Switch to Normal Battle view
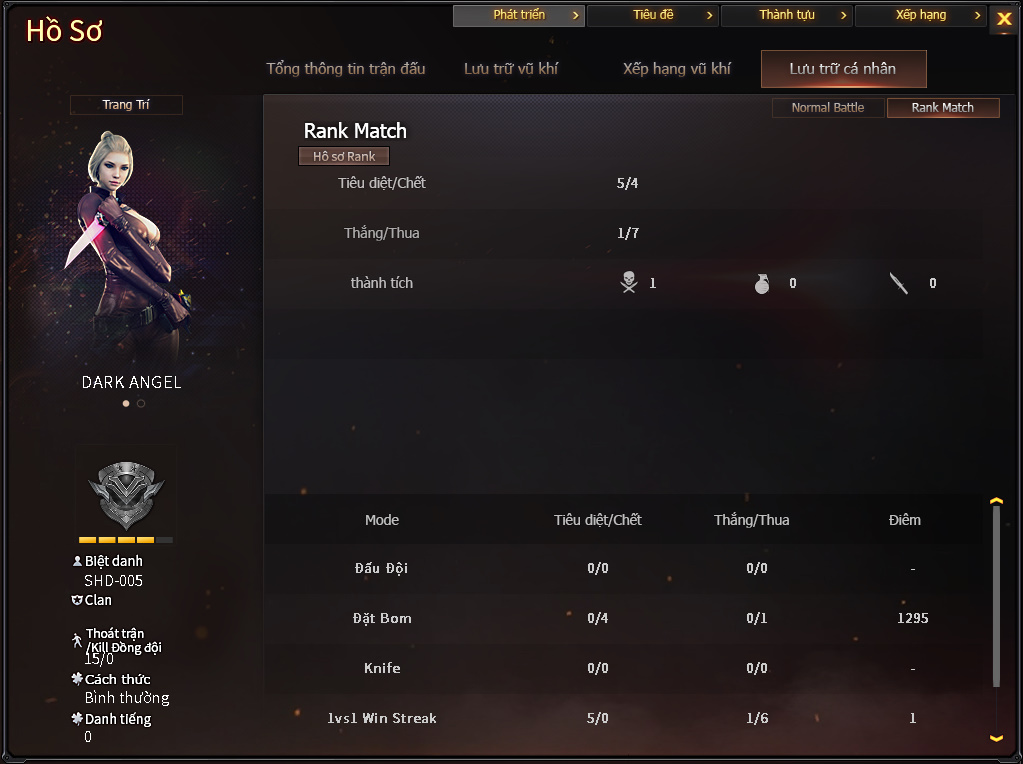The image size is (1023, 764). [828, 108]
